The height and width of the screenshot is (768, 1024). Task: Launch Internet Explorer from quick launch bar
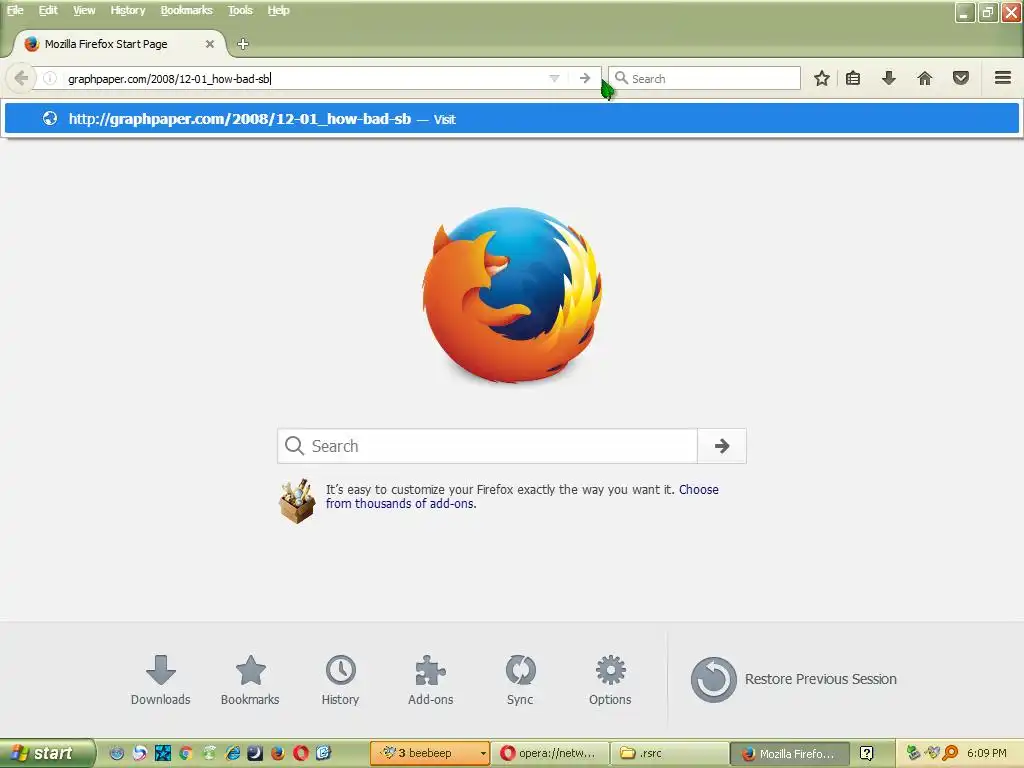click(232, 753)
